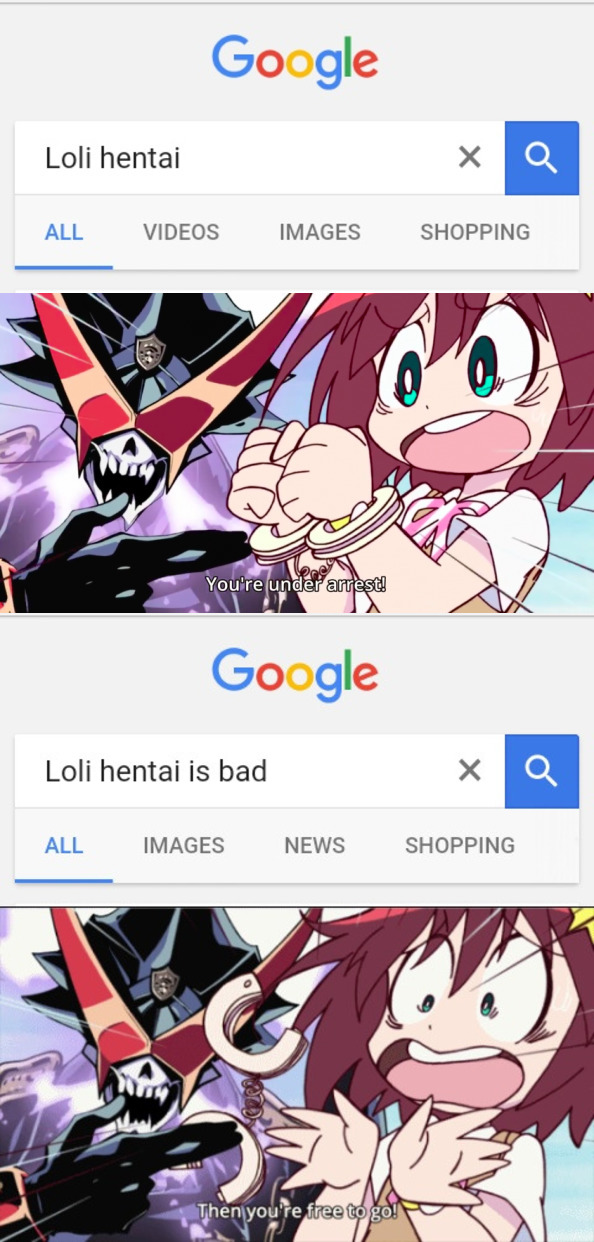Select the IMAGES tab next to VIDEOS
This screenshot has width=594, height=1242.
tap(320, 232)
